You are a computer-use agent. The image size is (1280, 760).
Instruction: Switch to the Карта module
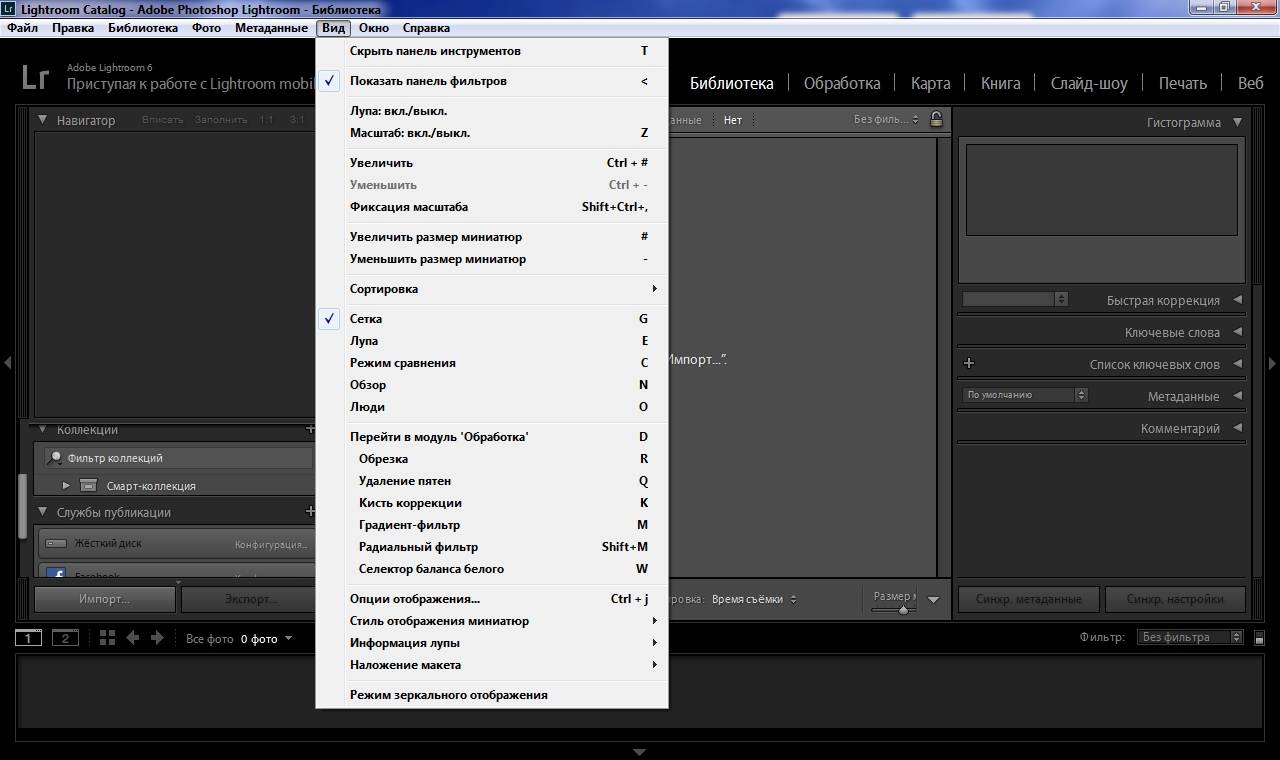[x=930, y=83]
